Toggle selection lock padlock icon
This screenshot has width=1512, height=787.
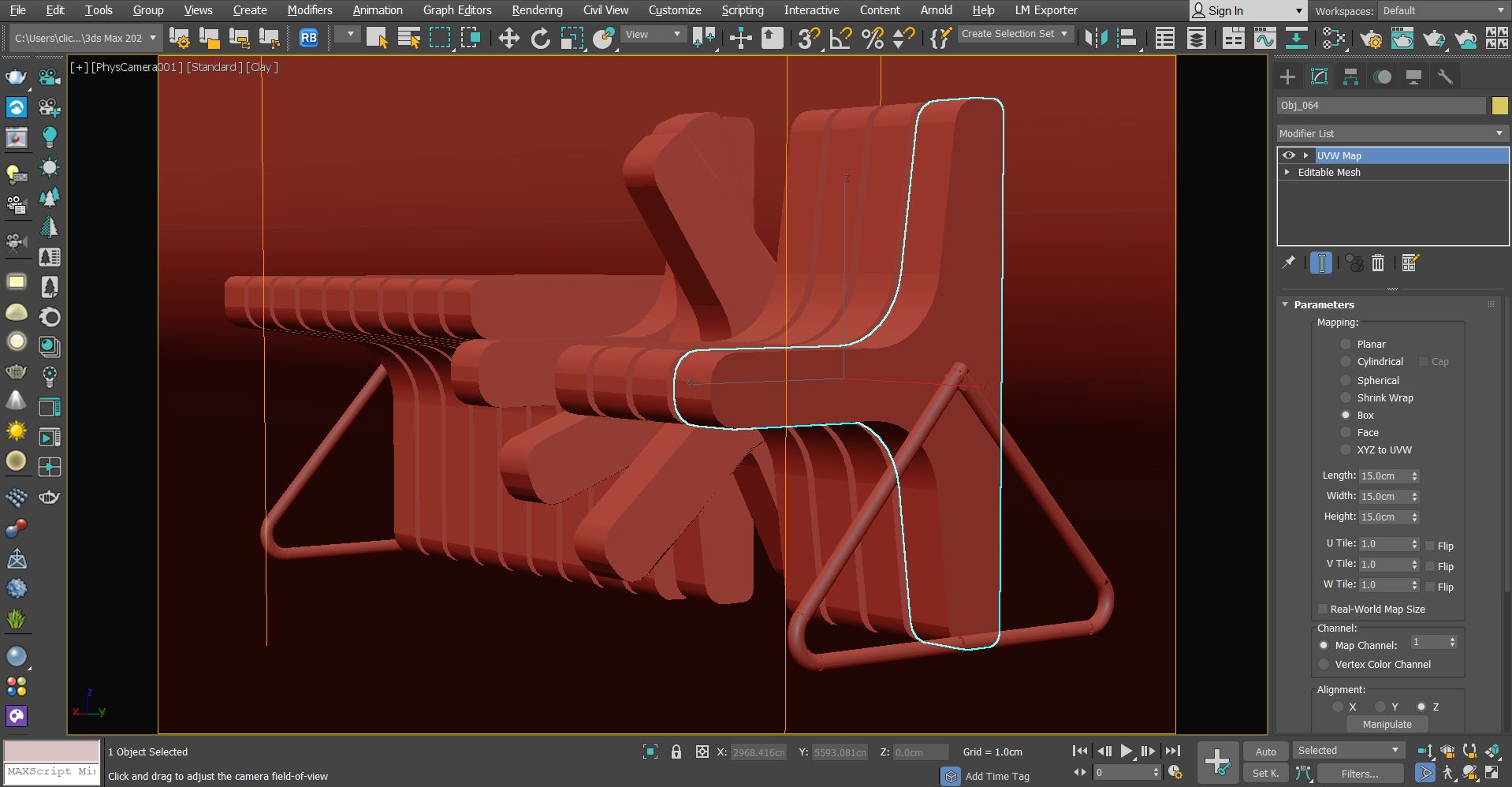click(676, 752)
